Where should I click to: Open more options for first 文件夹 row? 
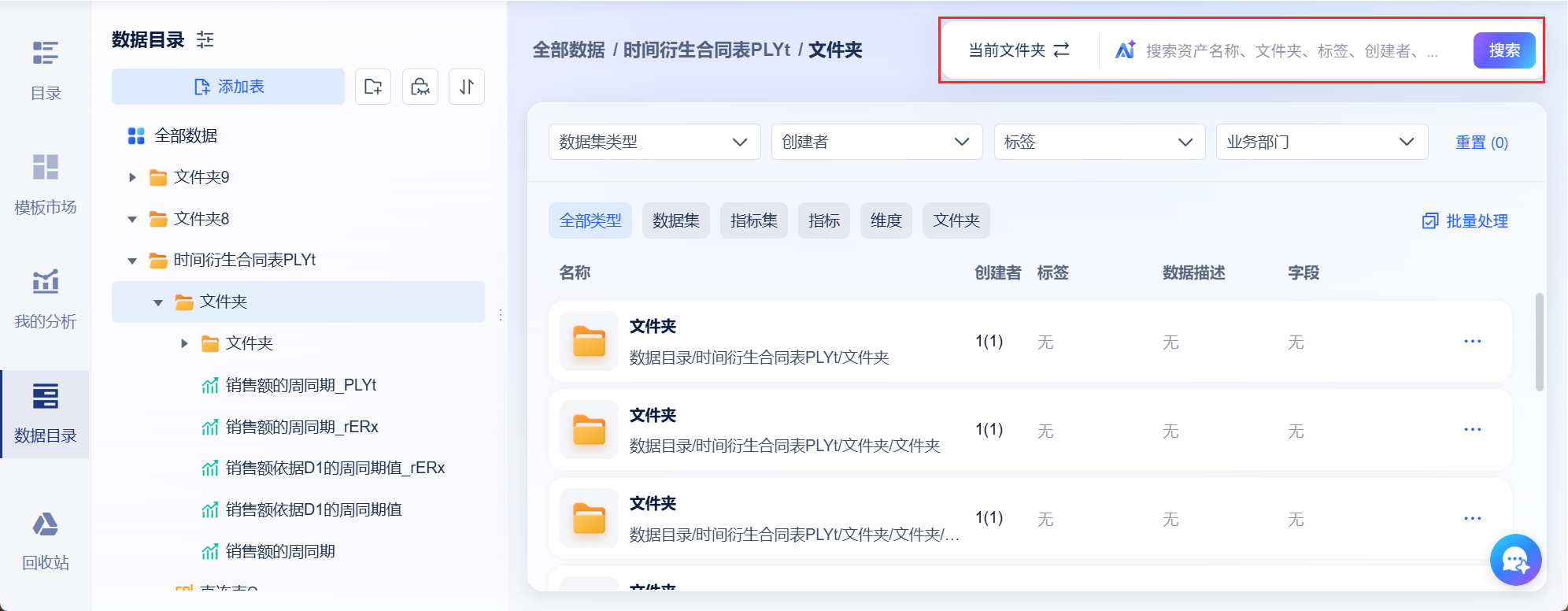[x=1473, y=341]
